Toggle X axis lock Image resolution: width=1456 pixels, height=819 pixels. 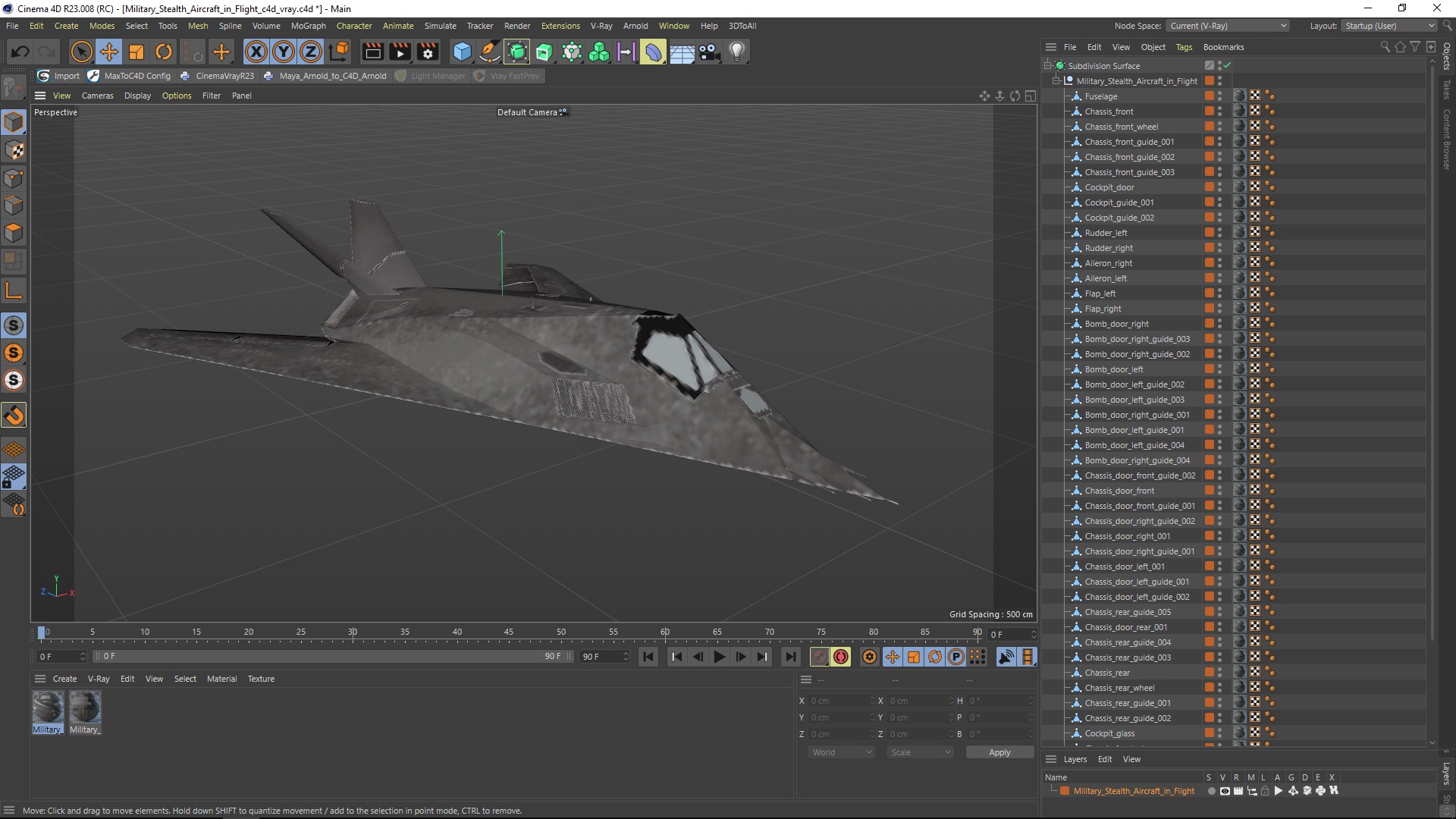[x=256, y=52]
